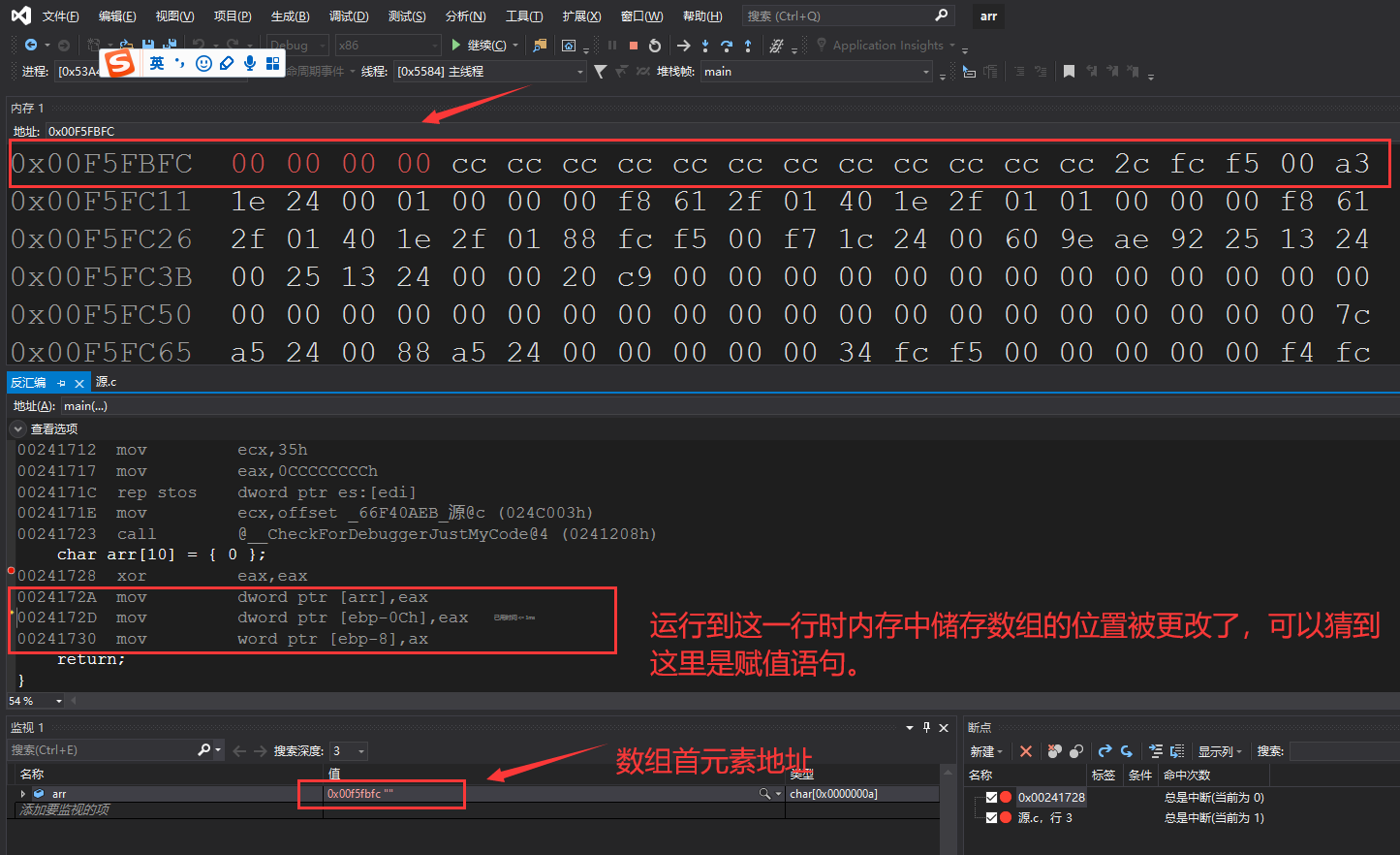The image size is (1400, 855).
Task: Step Into with the down arrow icon
Action: tap(705, 45)
